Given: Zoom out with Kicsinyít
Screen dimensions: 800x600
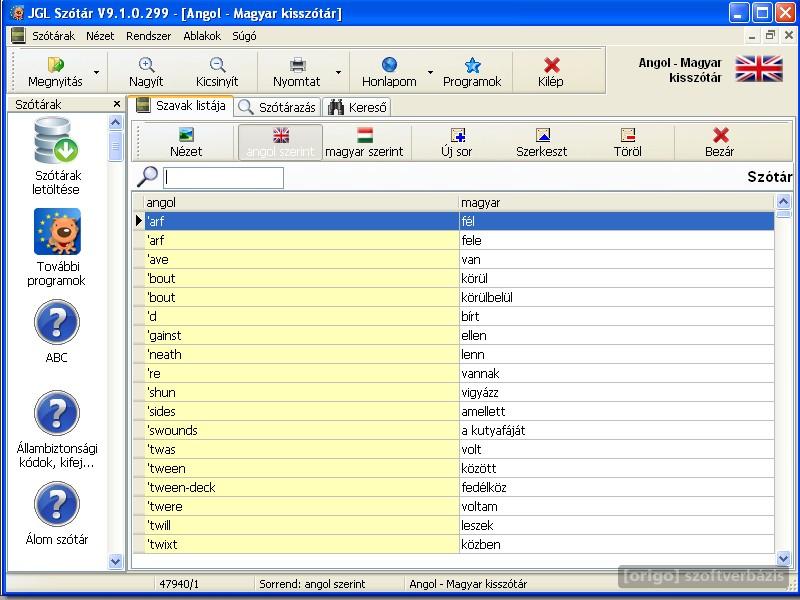Looking at the screenshot, I should pyautogui.click(x=217, y=71).
